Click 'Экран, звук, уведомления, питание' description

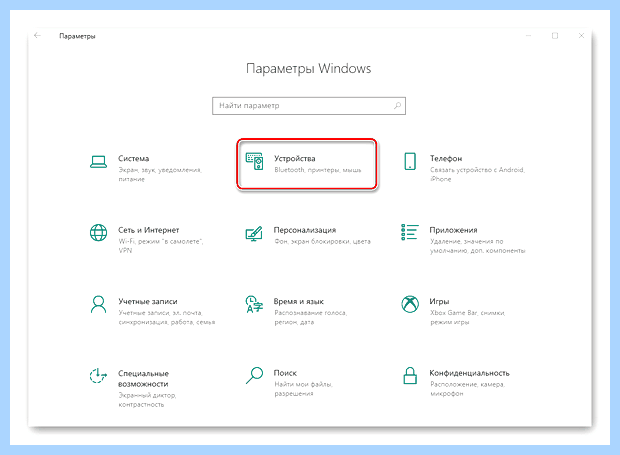[x=160, y=174]
